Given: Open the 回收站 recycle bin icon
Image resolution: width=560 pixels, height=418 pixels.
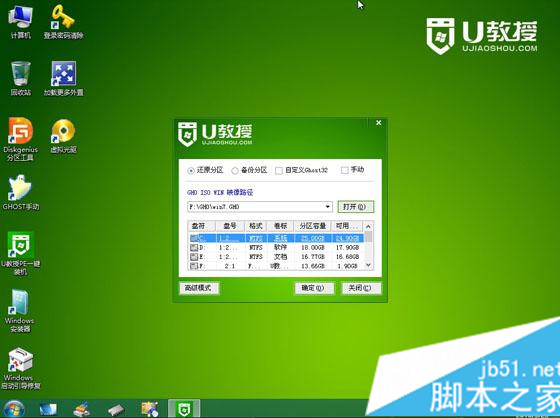Looking at the screenshot, I should [x=20, y=78].
